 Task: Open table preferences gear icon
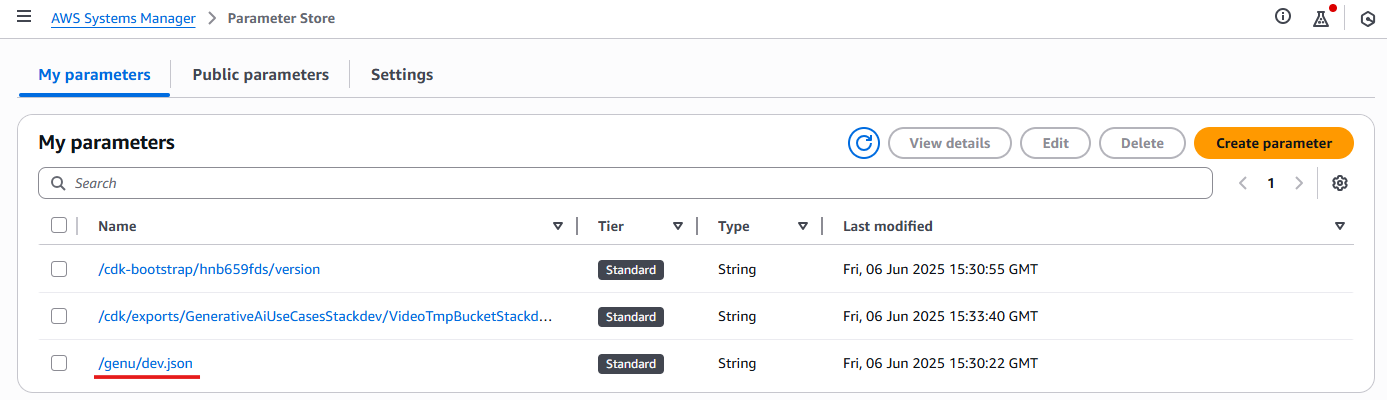click(x=1340, y=183)
